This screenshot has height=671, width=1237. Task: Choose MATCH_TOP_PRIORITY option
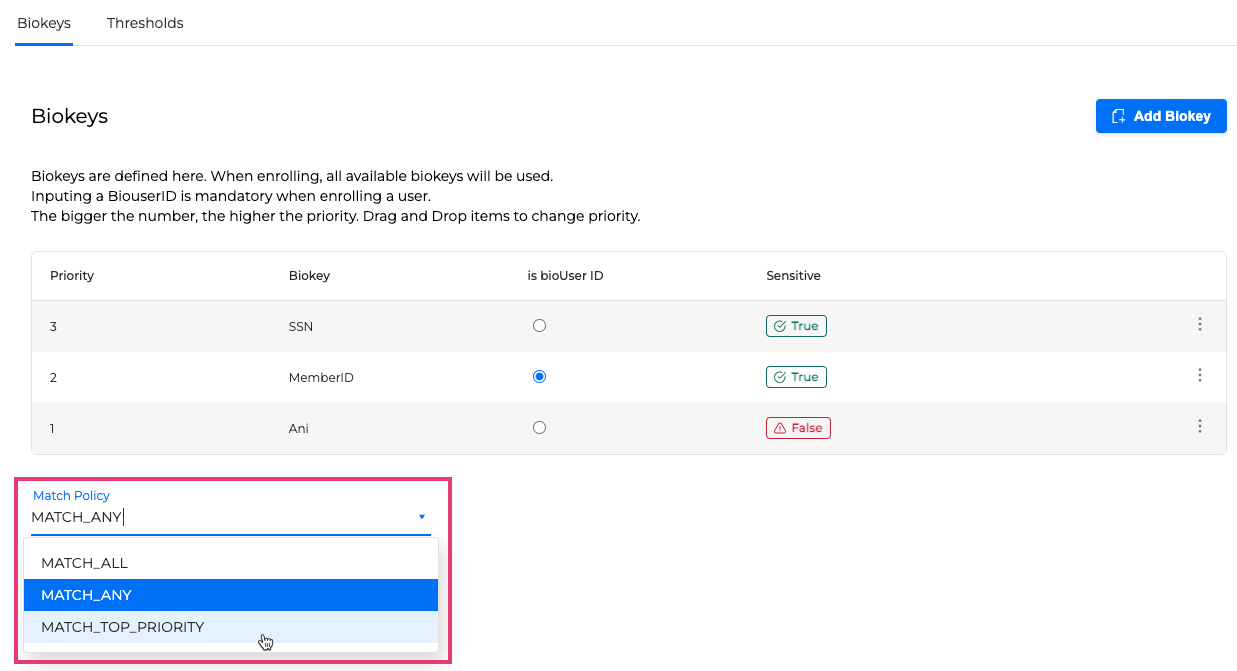(x=123, y=627)
